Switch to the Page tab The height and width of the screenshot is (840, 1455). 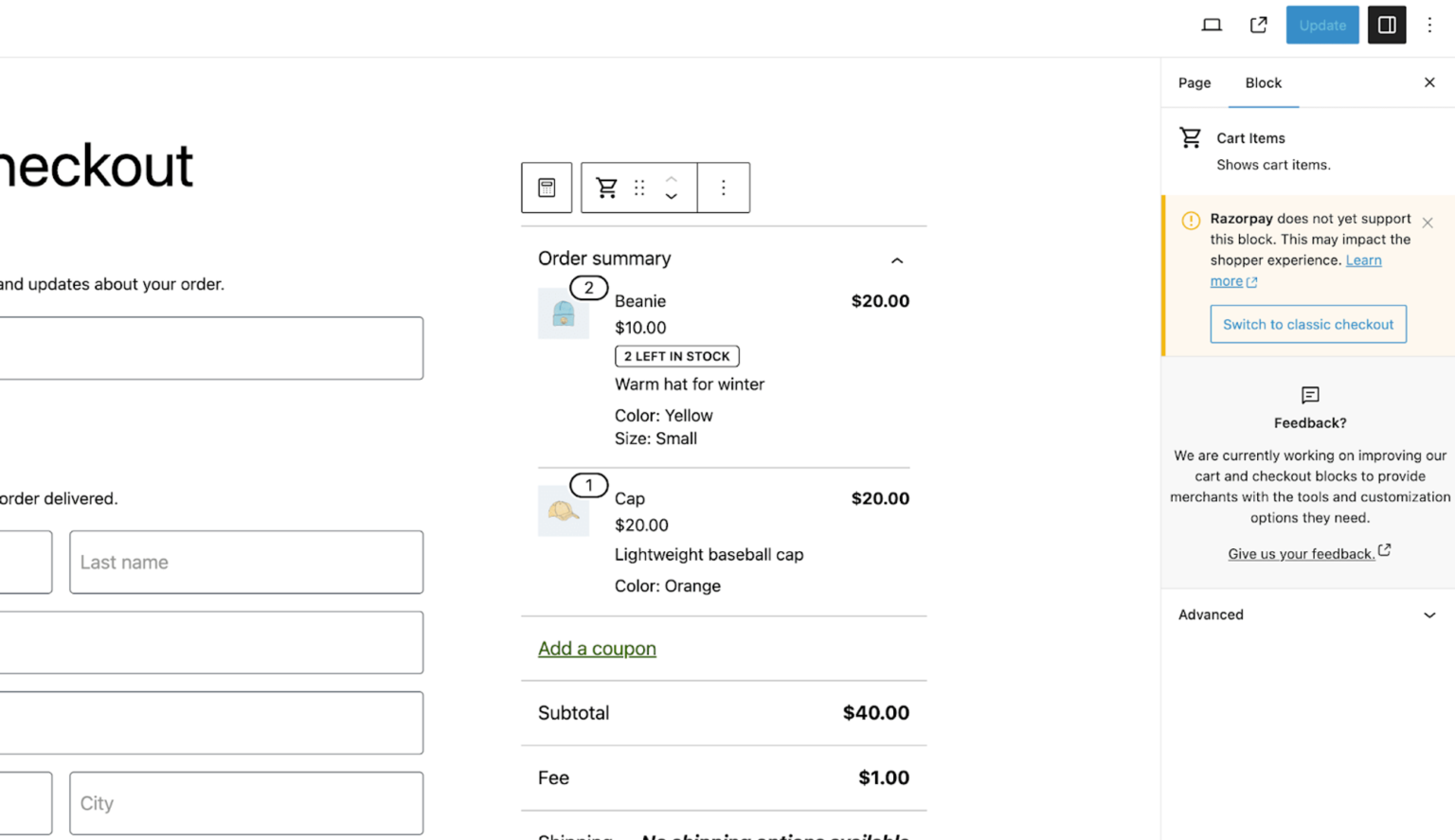1194,83
